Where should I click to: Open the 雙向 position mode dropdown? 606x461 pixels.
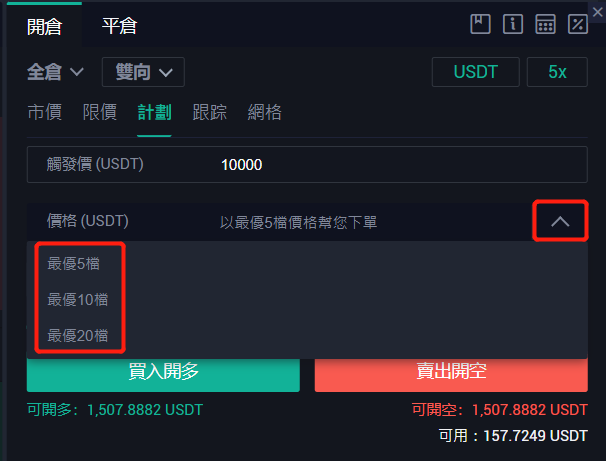pyautogui.click(x=143, y=72)
